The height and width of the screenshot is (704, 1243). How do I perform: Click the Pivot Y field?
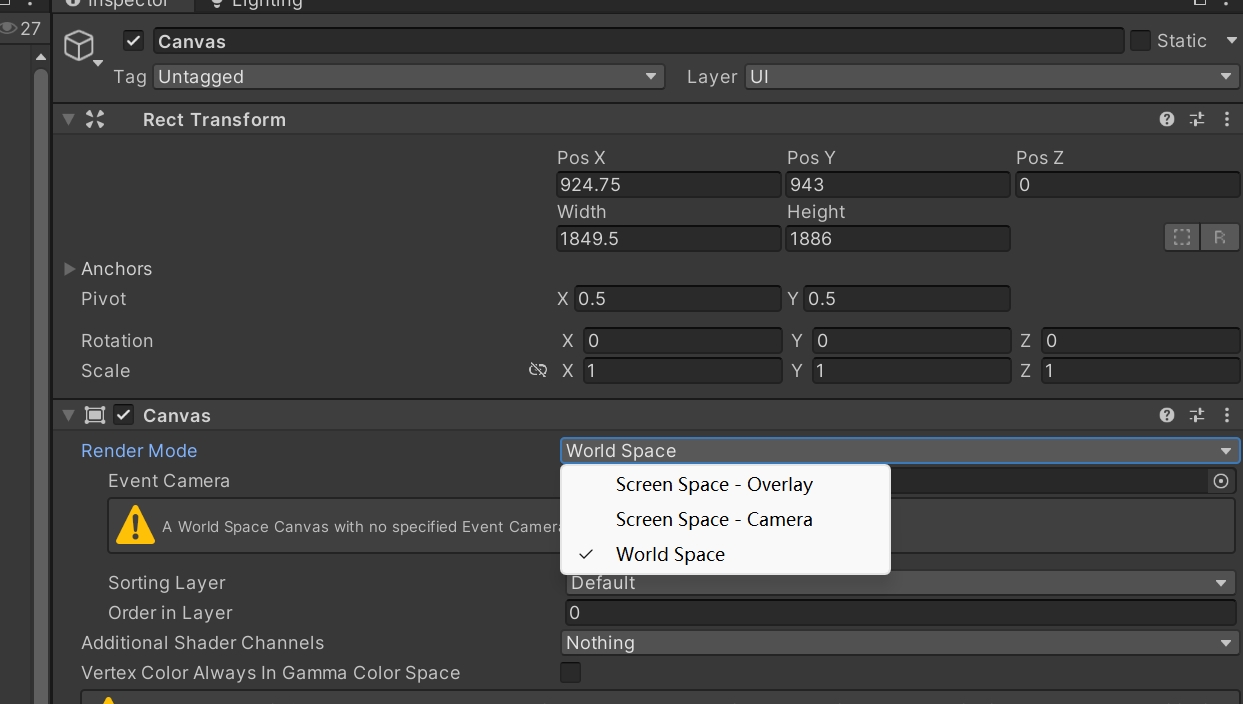(x=907, y=299)
